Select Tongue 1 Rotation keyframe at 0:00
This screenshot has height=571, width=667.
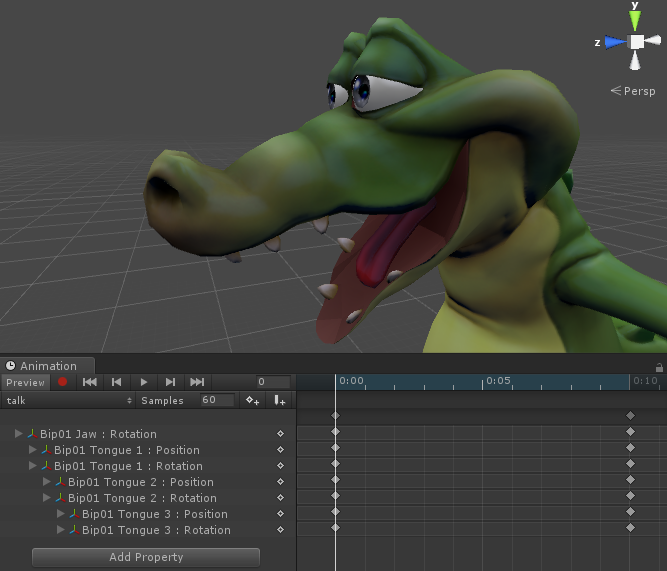pos(335,463)
